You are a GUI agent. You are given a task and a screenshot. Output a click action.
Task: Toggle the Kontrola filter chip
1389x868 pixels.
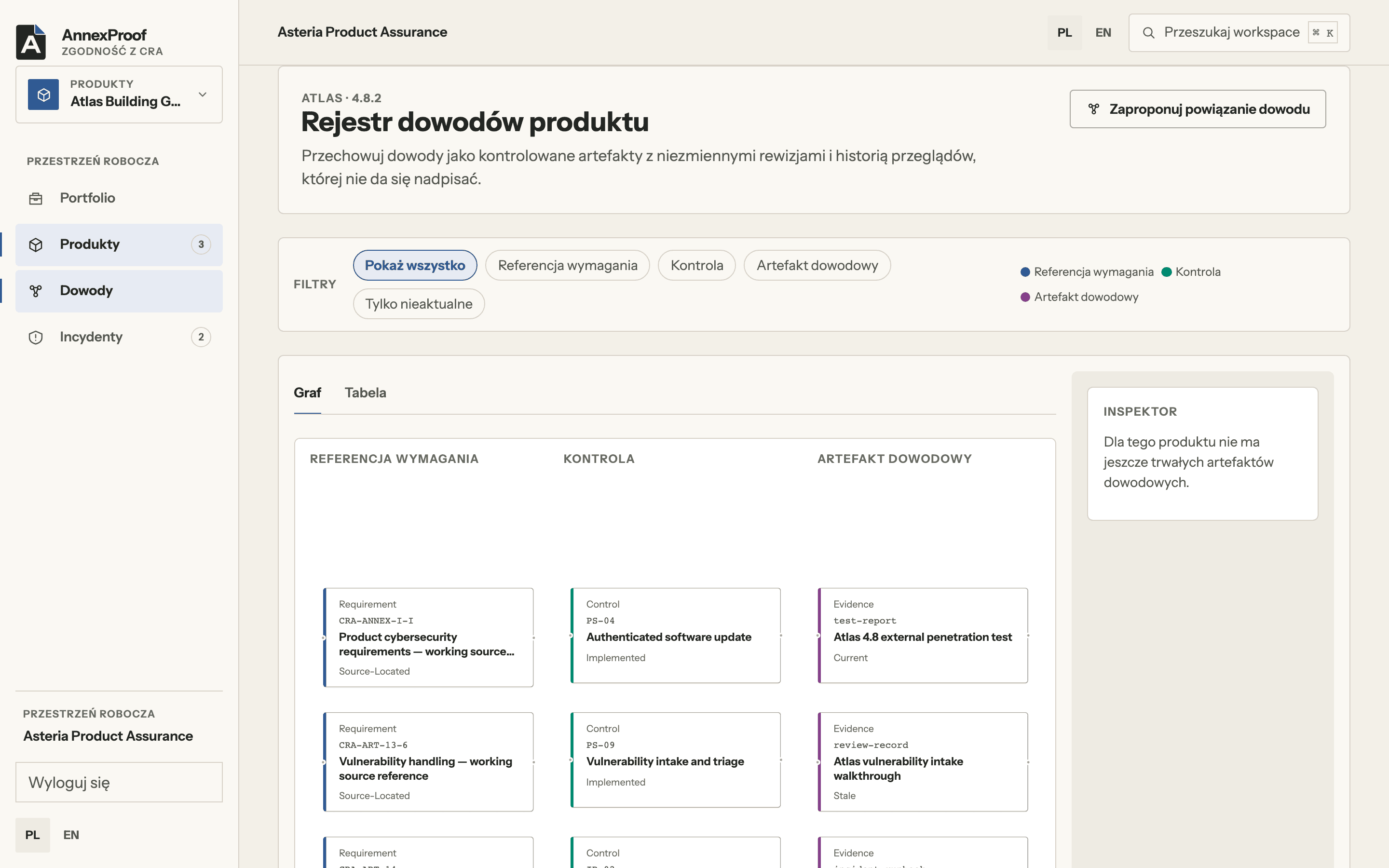[x=697, y=265]
